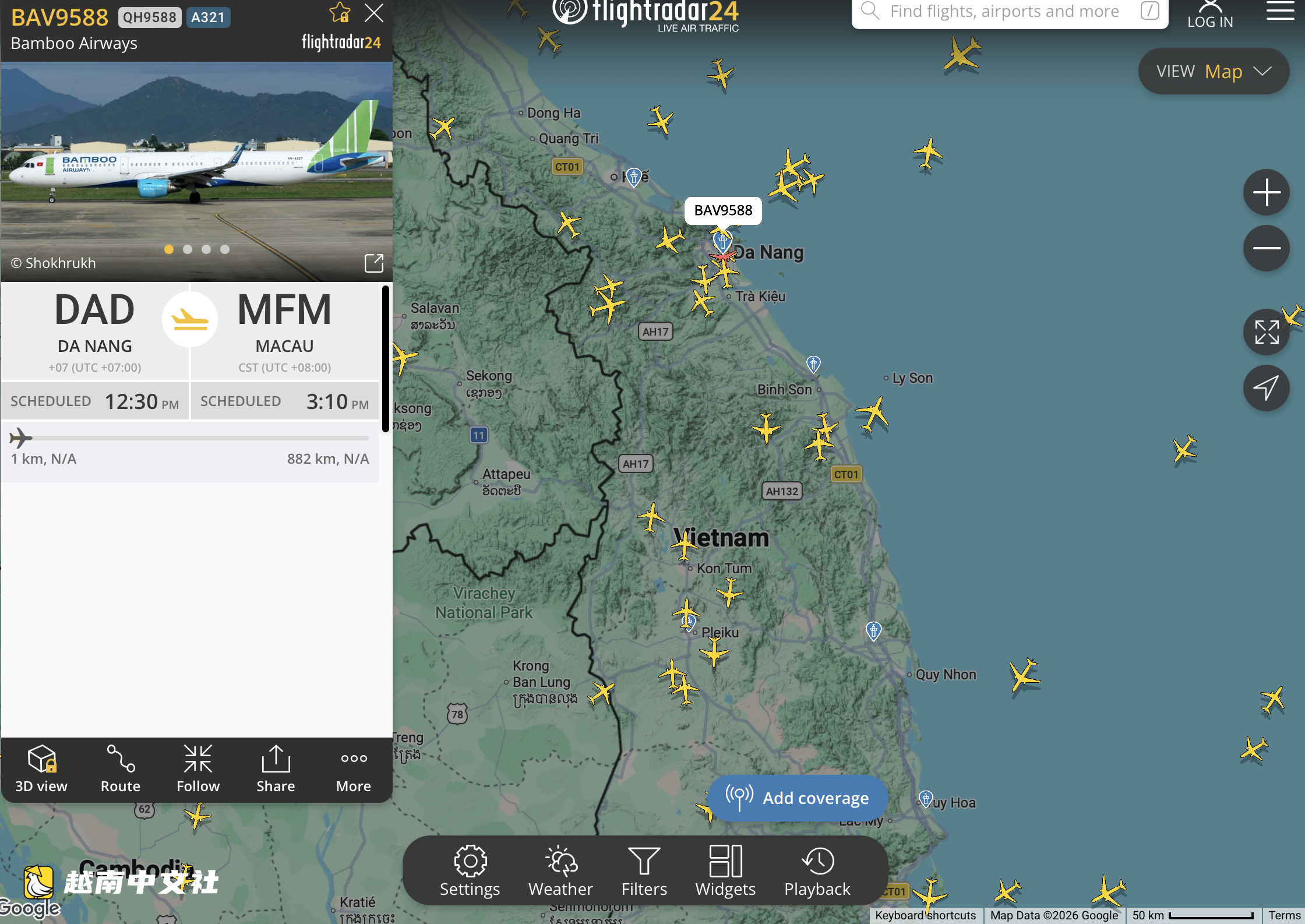Open the Weather layers
The image size is (1305, 924).
pos(560,871)
